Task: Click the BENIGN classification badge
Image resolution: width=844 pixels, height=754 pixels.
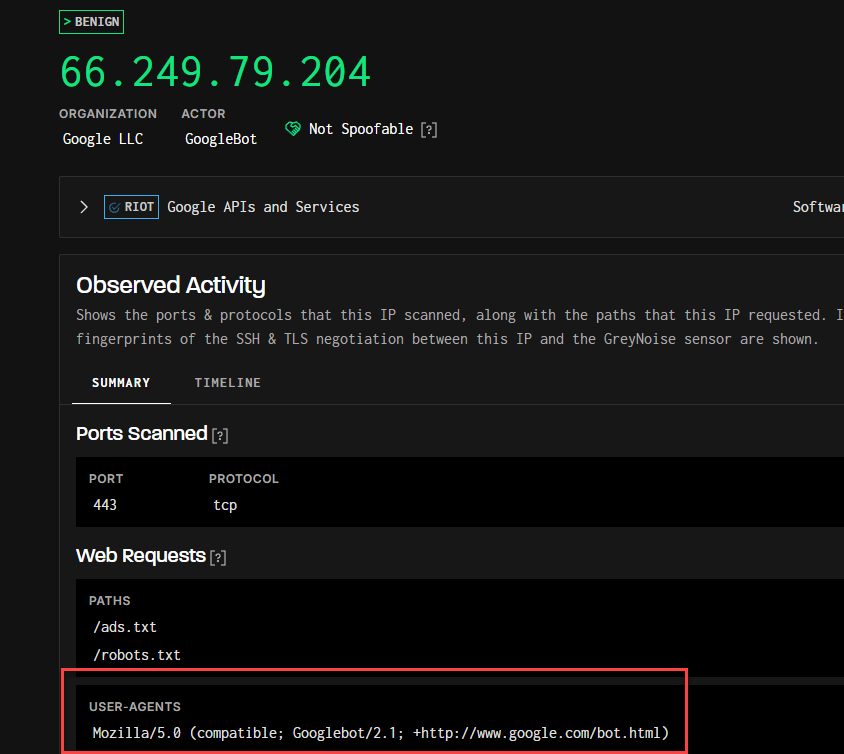Action: (91, 22)
